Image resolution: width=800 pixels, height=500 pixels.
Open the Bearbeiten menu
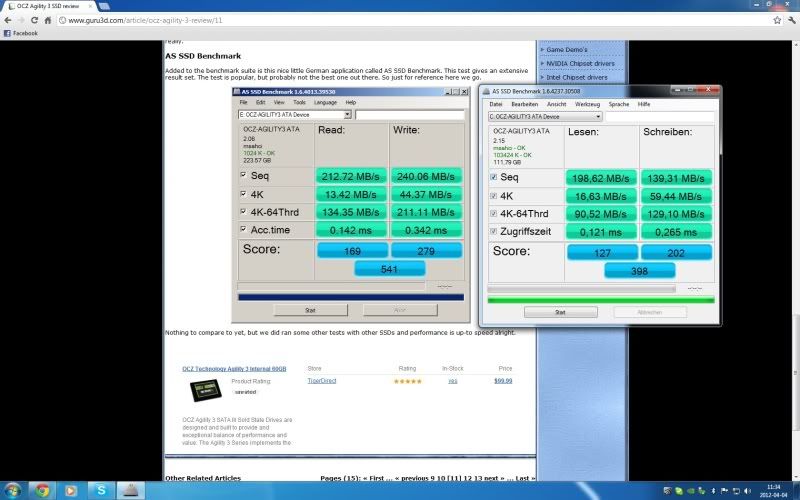click(x=524, y=104)
